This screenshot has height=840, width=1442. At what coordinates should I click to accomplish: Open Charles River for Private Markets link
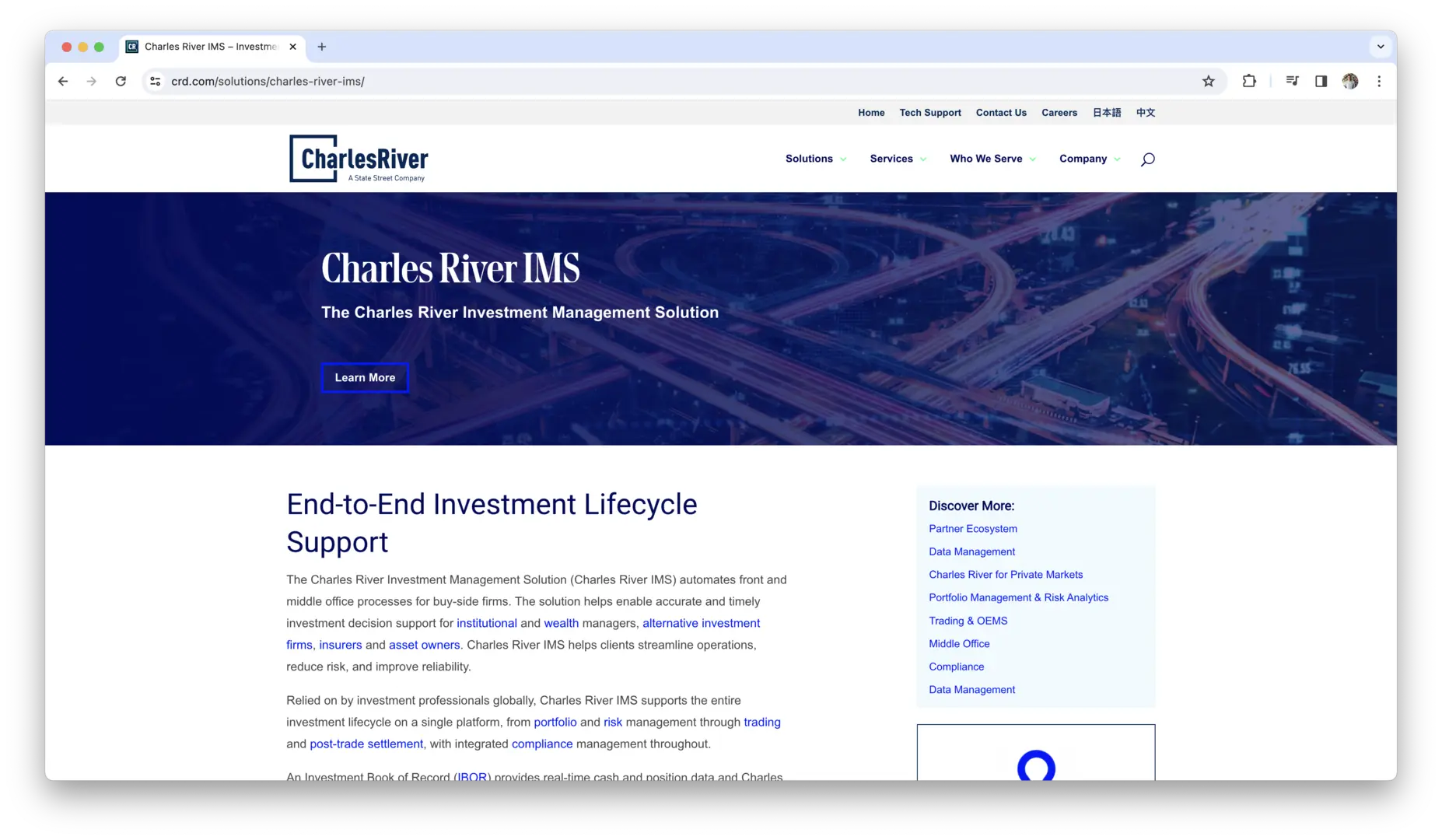[1006, 575]
